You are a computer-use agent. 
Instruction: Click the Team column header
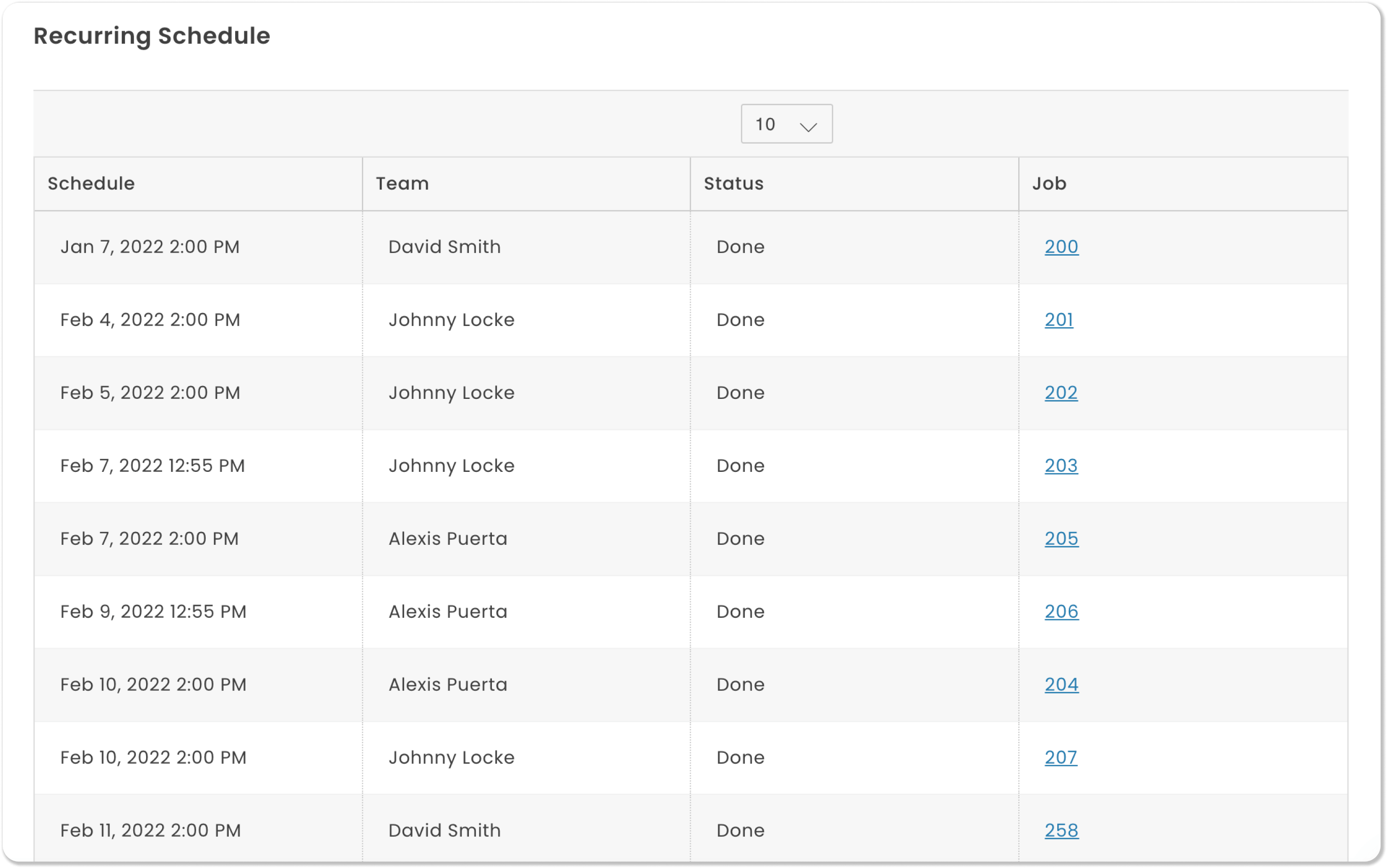[x=402, y=183]
